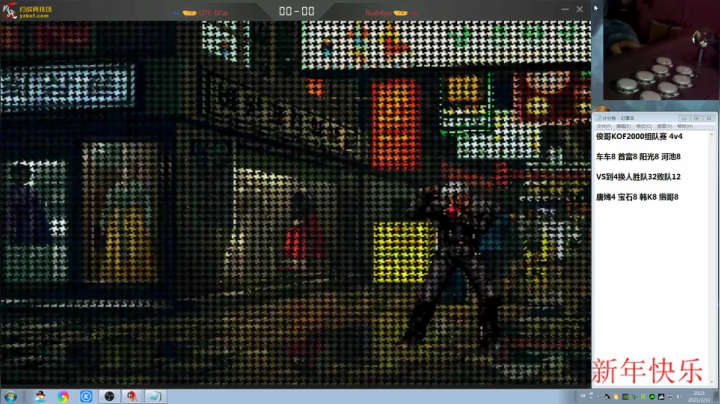
Task: Open the blue K app in taskbar
Action: [86, 396]
